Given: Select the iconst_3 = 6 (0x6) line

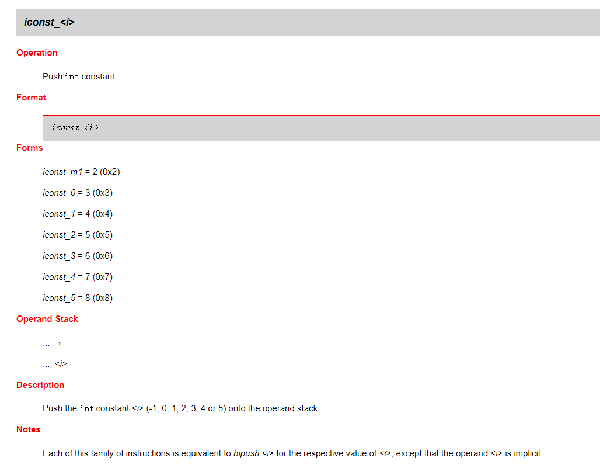Looking at the screenshot, I should tap(77, 256).
